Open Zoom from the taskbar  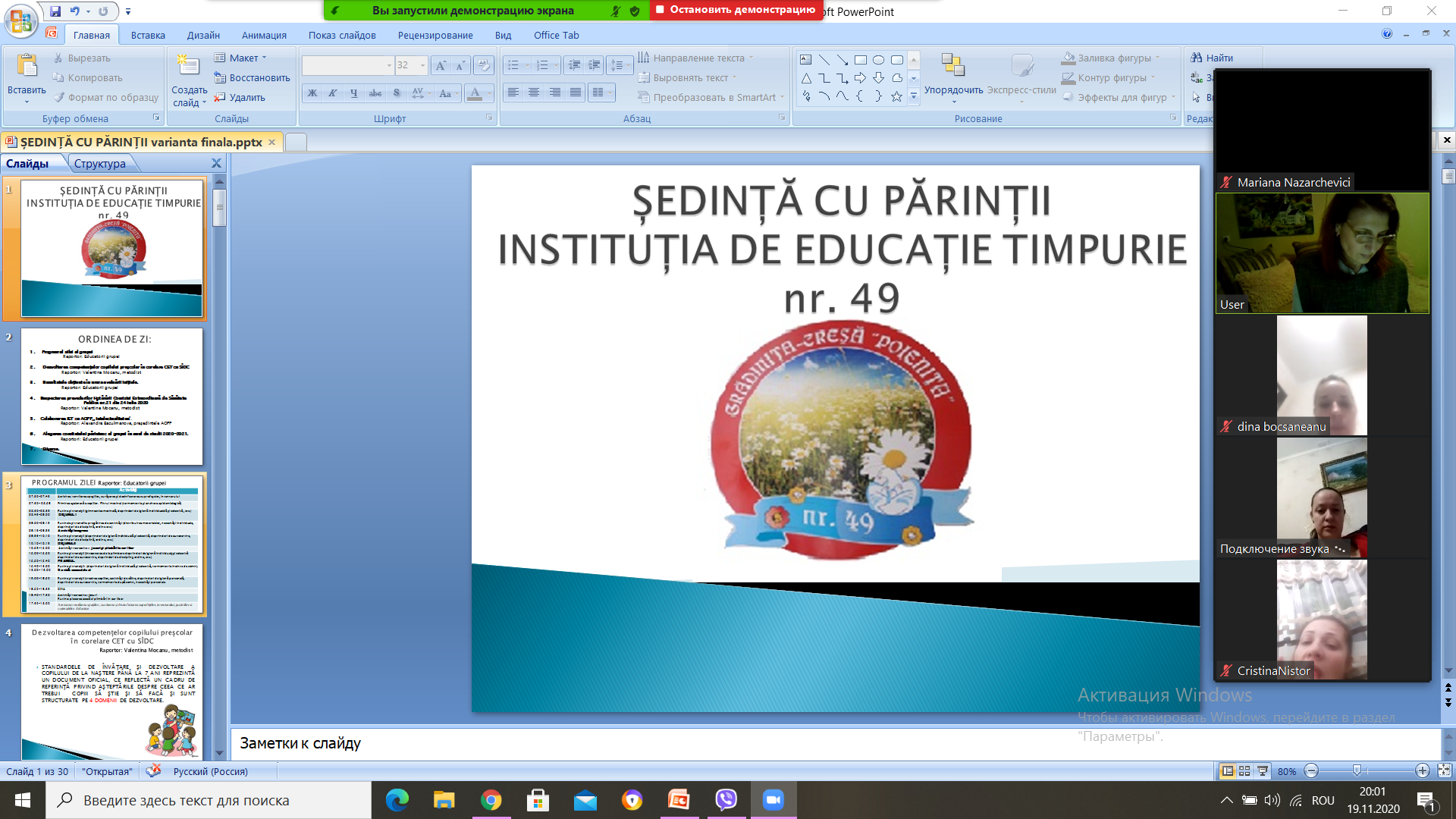click(x=773, y=800)
